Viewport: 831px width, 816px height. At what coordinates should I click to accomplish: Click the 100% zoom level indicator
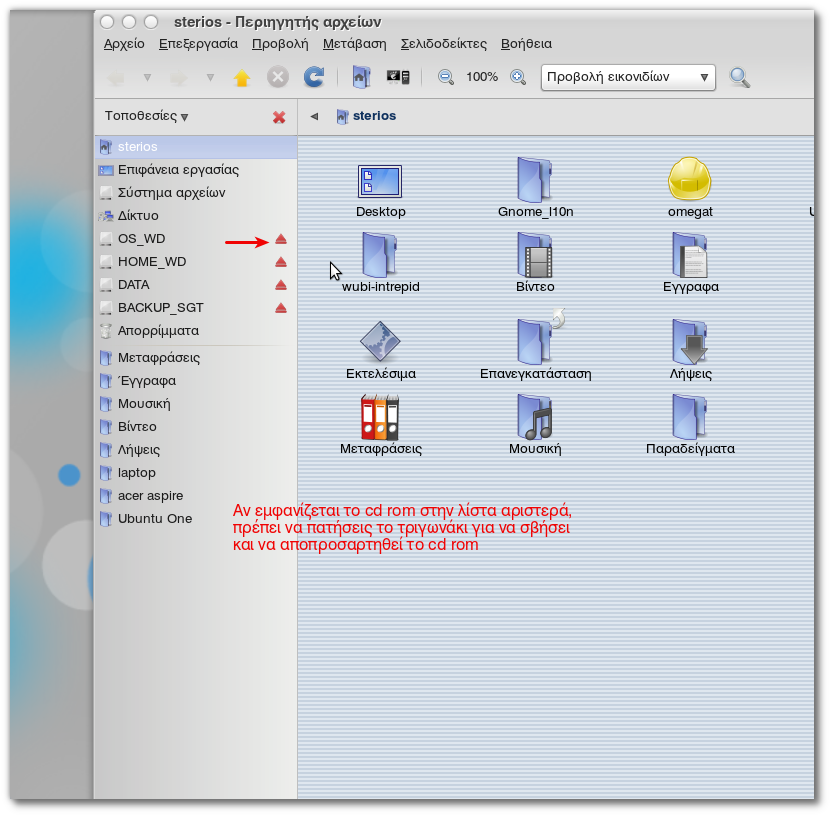482,77
